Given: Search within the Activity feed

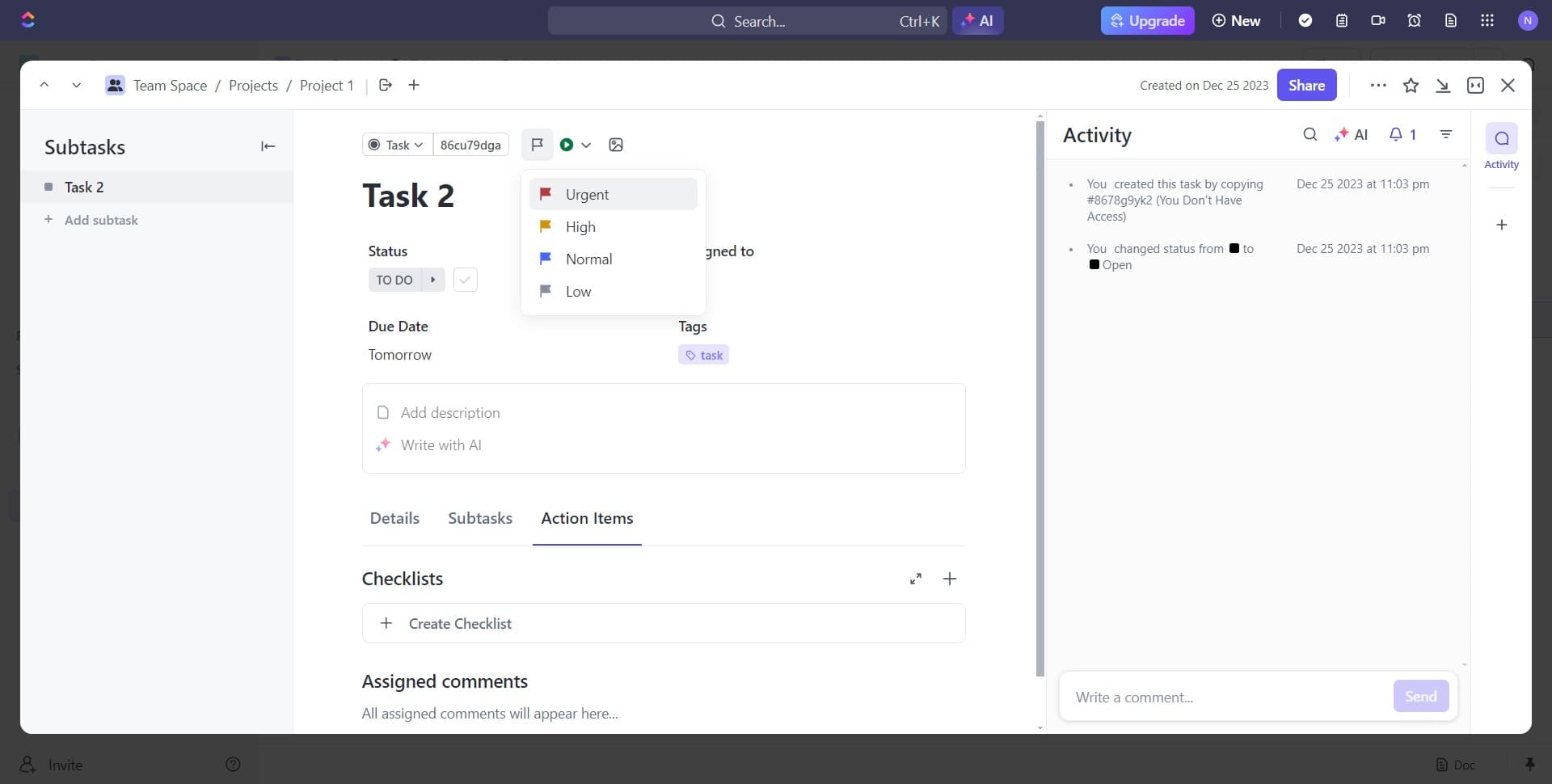Looking at the screenshot, I should click(x=1309, y=134).
